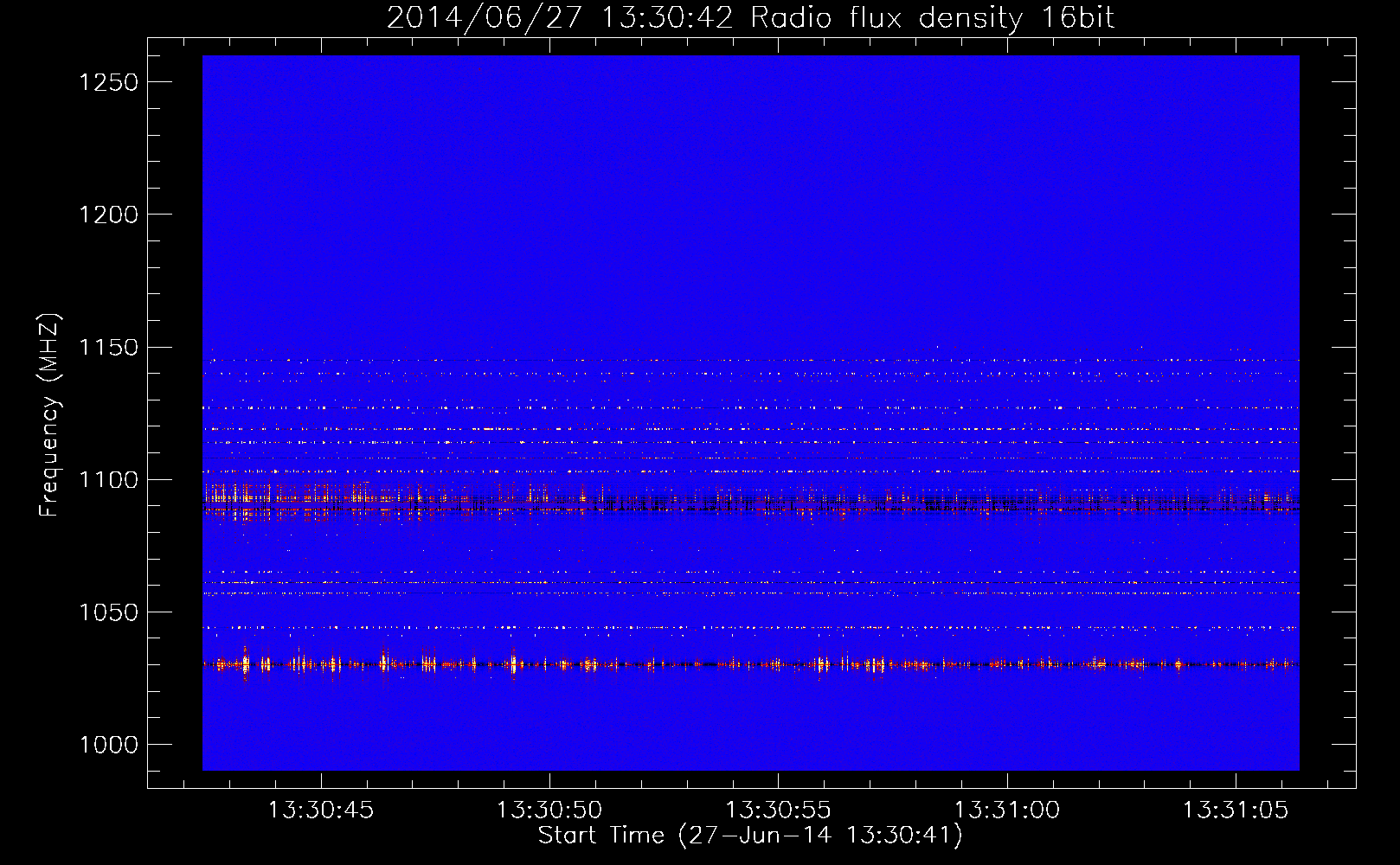
Task: Click the bright emission band near 1030 MHz
Action: (x=750, y=664)
